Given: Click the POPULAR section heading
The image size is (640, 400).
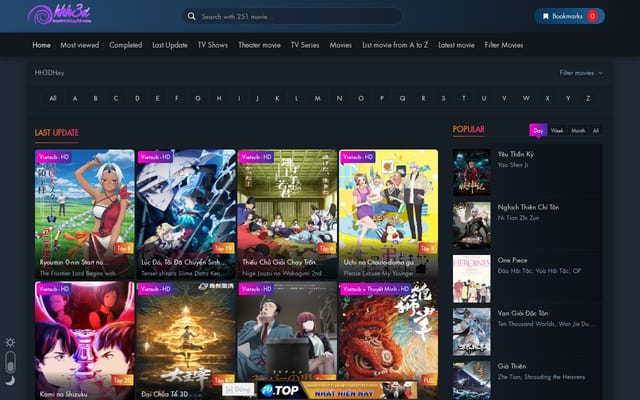Looking at the screenshot, I should 469,129.
